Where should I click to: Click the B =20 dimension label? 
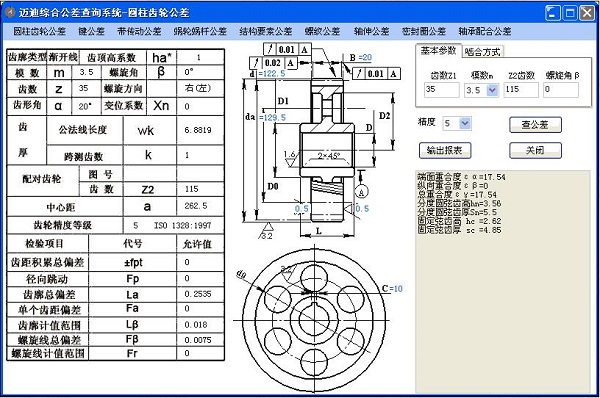[360, 57]
